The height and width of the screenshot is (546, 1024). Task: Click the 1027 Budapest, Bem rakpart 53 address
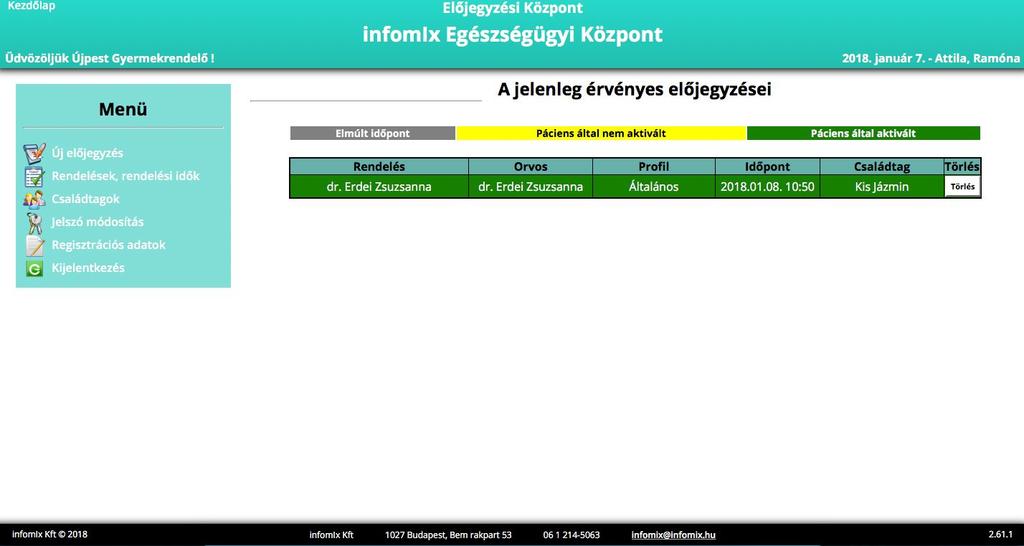click(x=448, y=535)
